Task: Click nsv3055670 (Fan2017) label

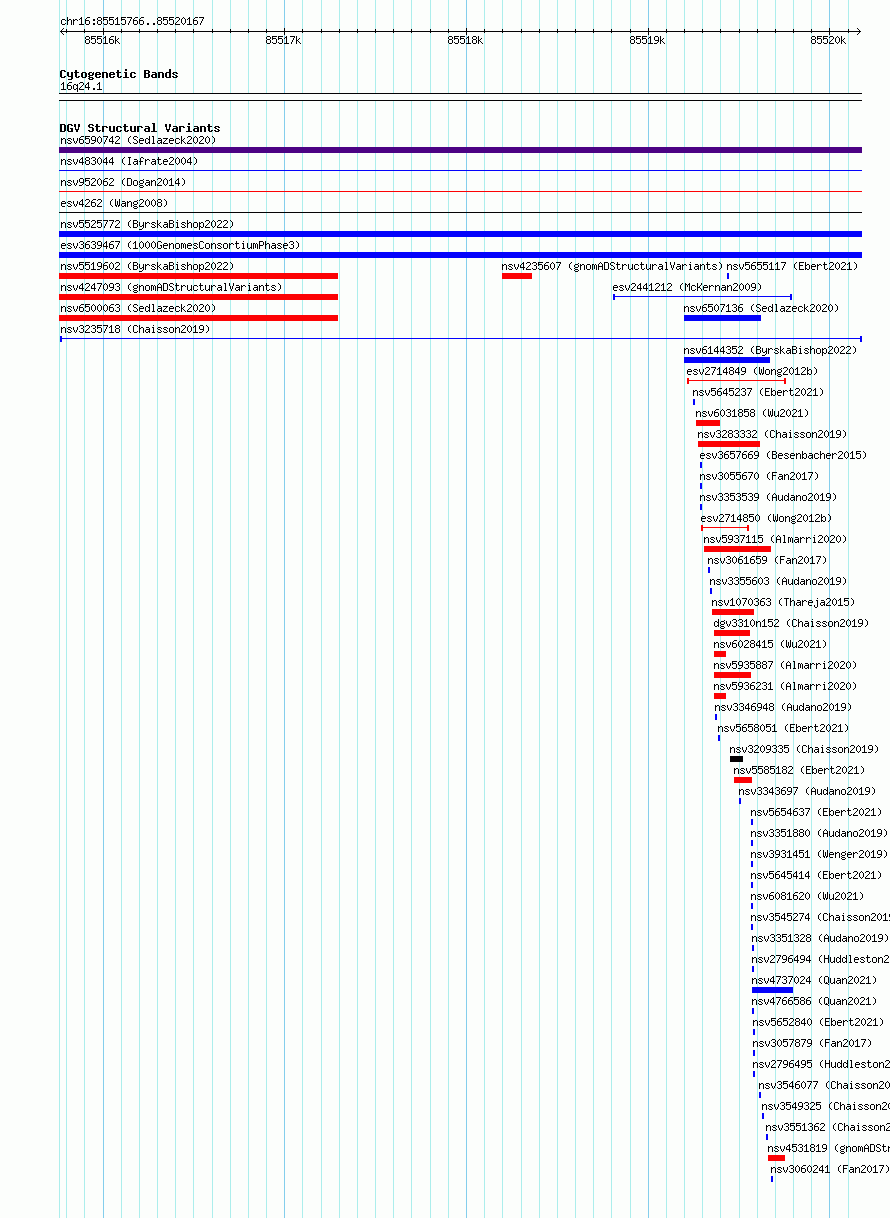Action: tap(759, 476)
